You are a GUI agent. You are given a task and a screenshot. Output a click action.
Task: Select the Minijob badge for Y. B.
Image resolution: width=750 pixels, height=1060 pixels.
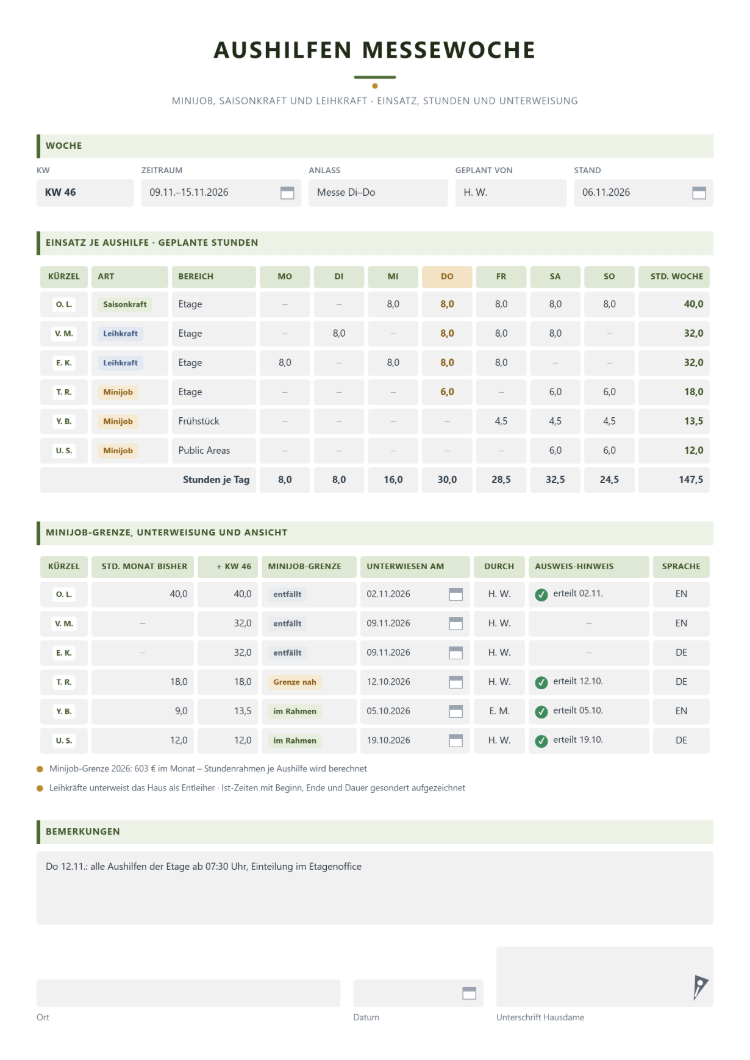(x=118, y=421)
